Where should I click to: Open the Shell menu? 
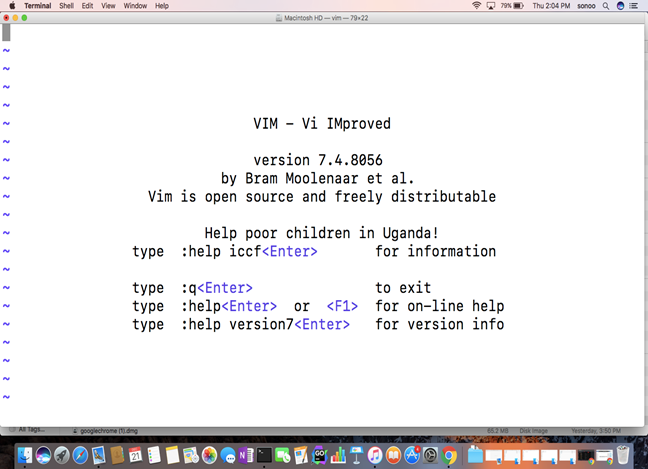(x=66, y=6)
